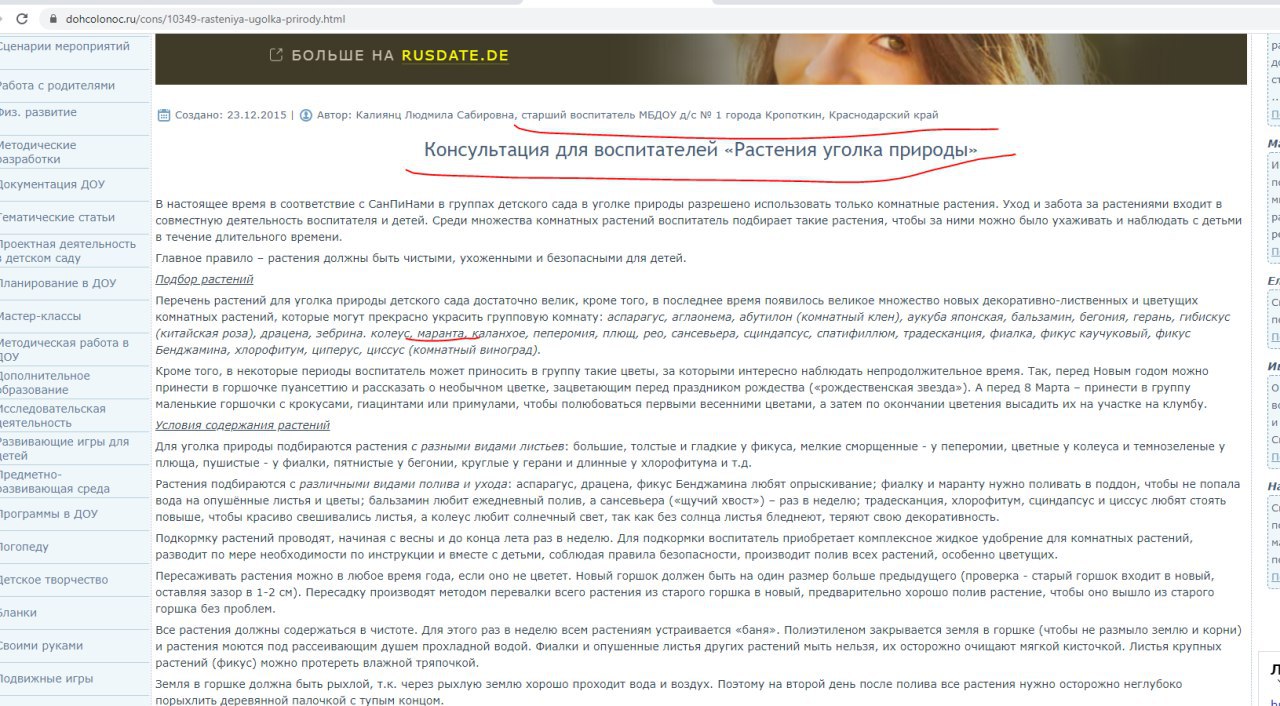This screenshot has height=706, width=1280.
Task: Click the sentence starting Главное правило
Action: pos(421,259)
